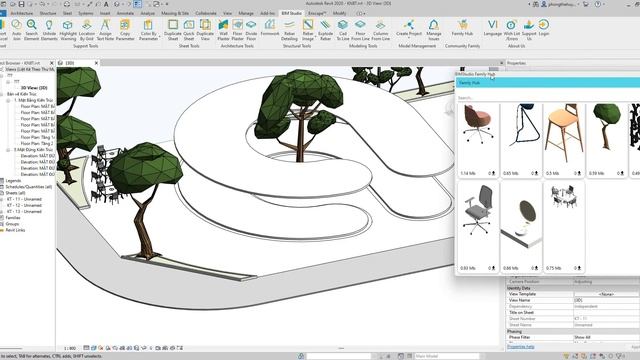The image size is (640, 360).
Task: Switch to the Structure ribbon tab
Action: [48, 13]
